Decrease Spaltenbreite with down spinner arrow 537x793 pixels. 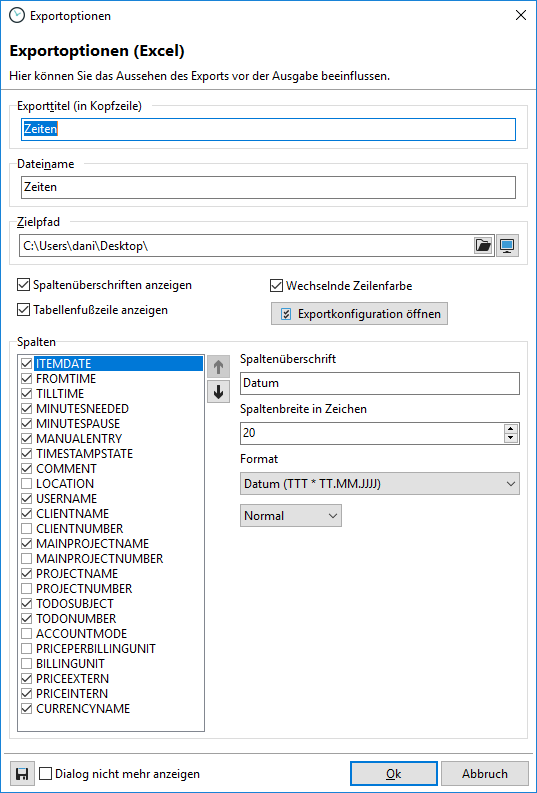pyautogui.click(x=511, y=438)
